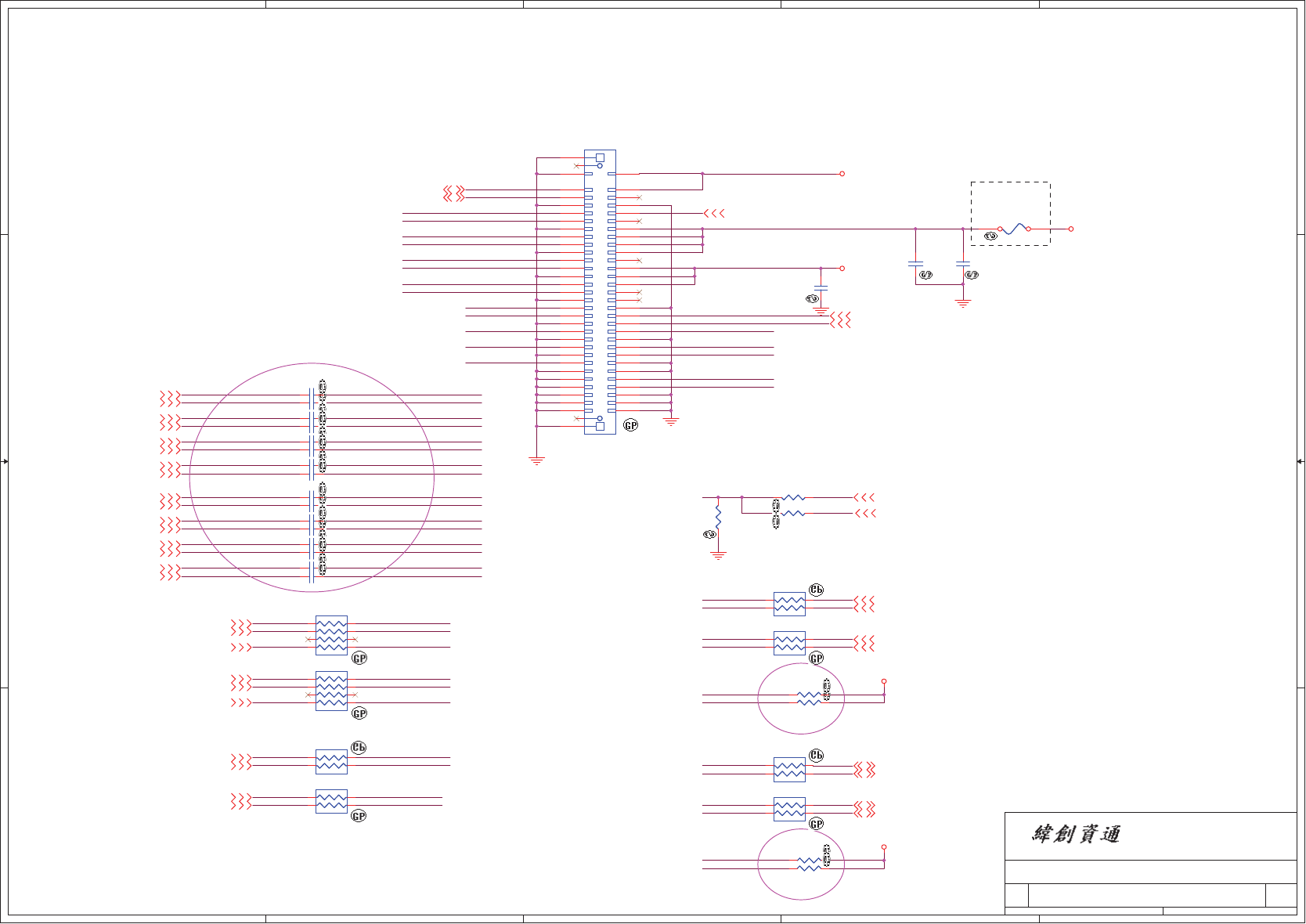Select the dashed outline box around the fuse
The width and height of the screenshot is (1306, 924).
[x=1011, y=214]
